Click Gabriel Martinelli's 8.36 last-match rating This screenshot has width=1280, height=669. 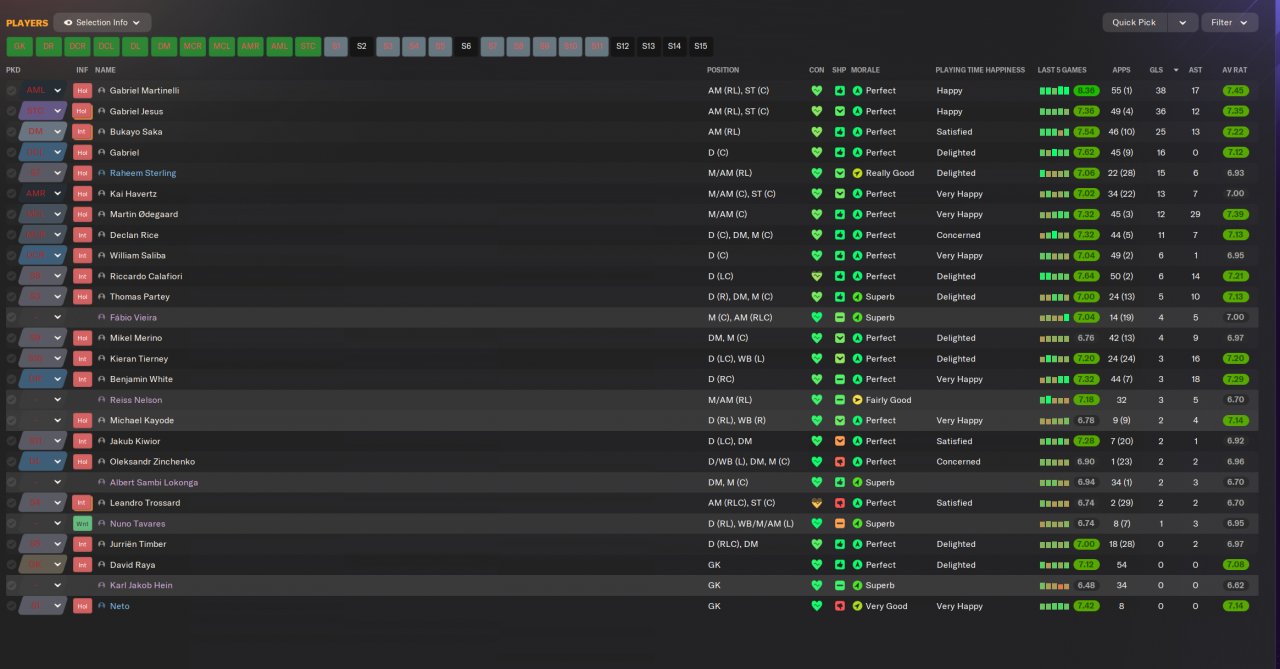click(1086, 91)
